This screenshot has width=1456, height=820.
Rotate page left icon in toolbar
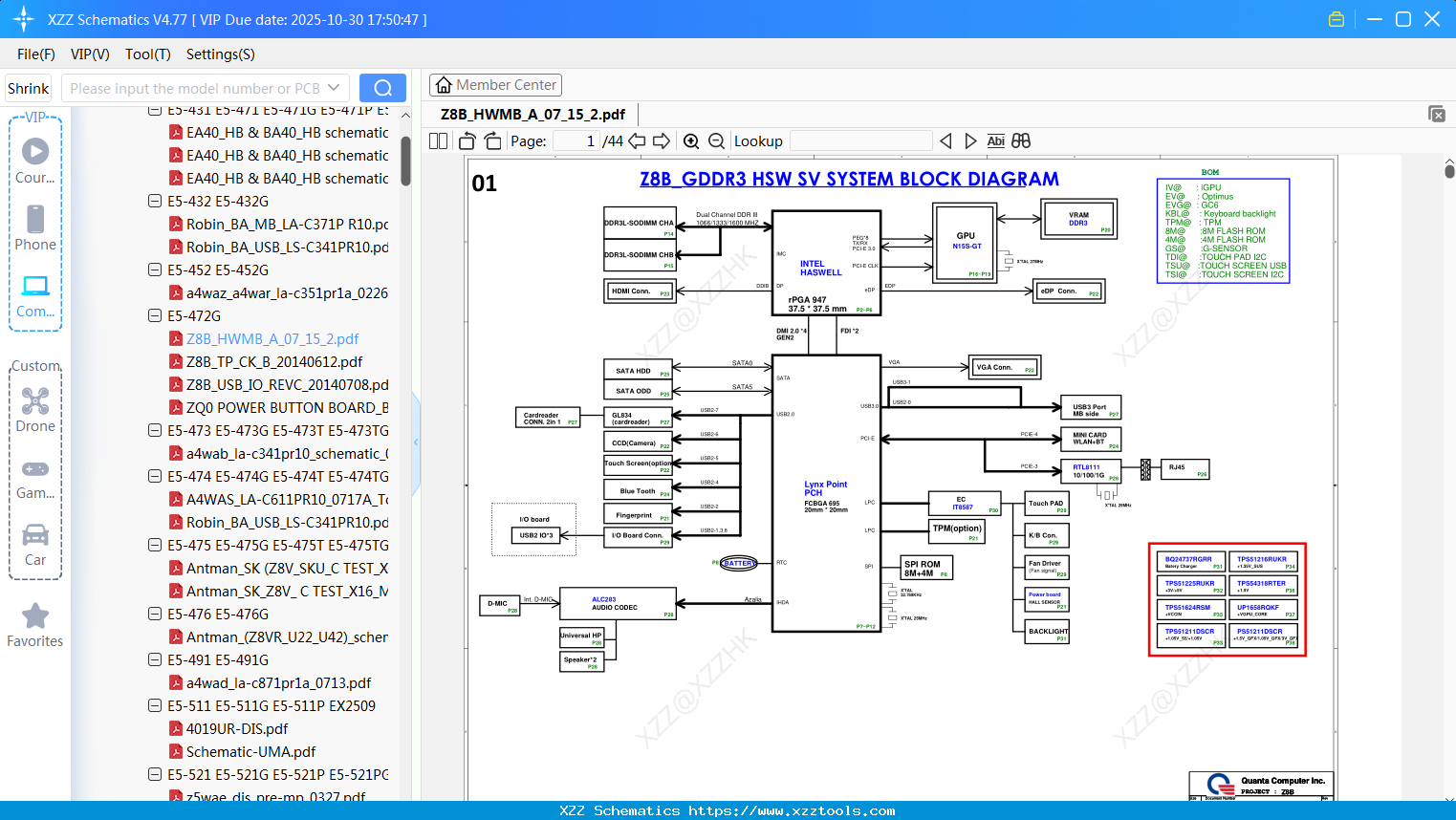click(x=467, y=141)
